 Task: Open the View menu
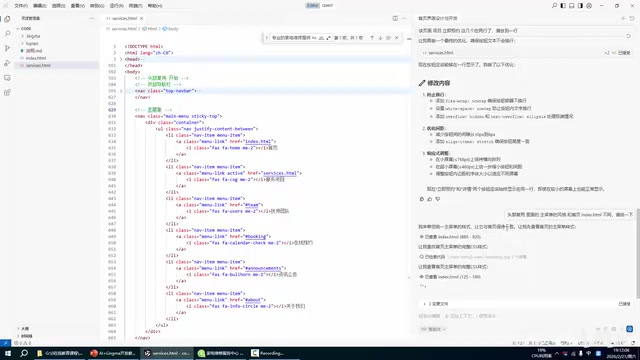[78, 6]
